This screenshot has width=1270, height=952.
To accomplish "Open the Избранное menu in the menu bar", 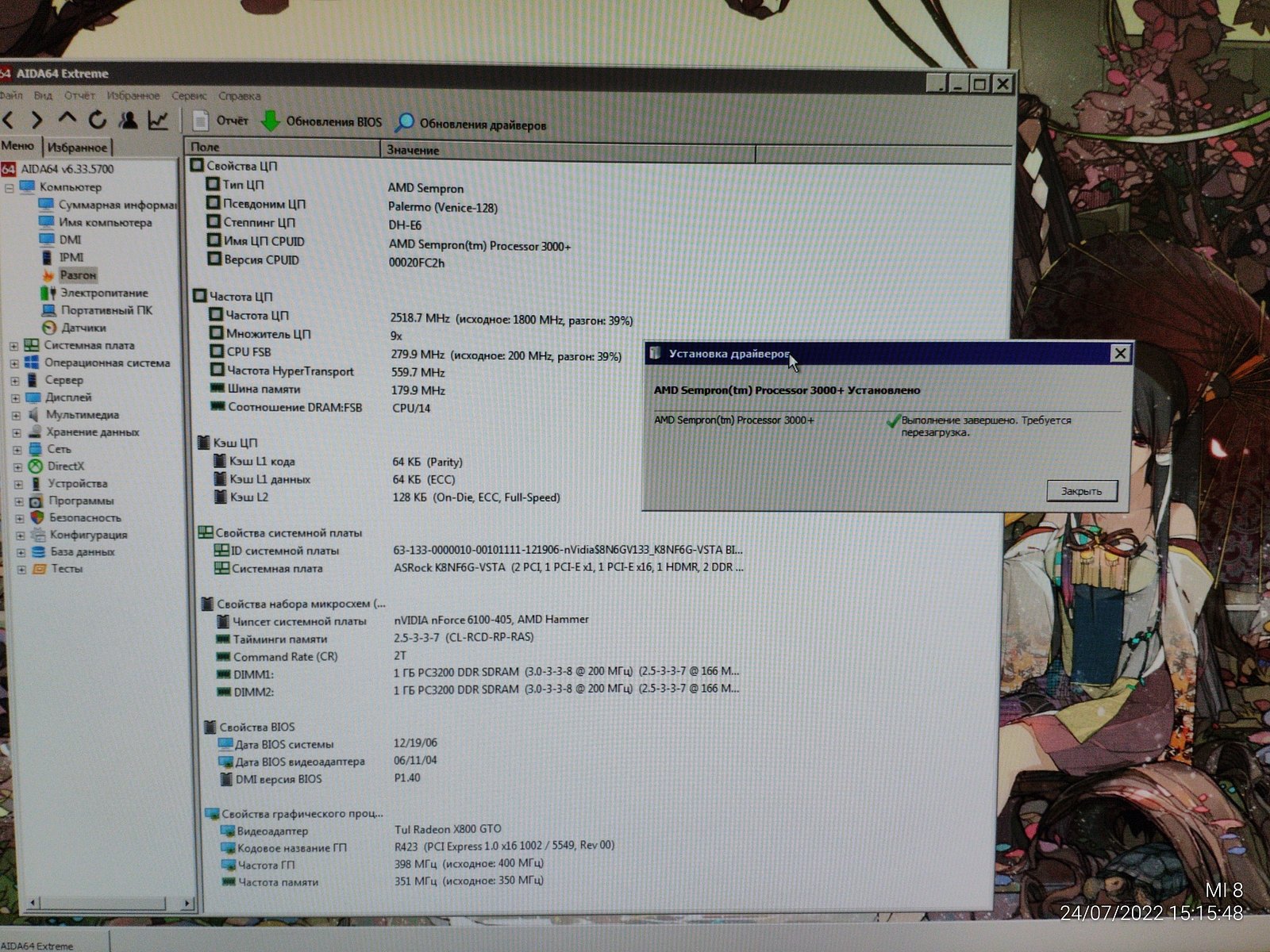I will 133,95.
